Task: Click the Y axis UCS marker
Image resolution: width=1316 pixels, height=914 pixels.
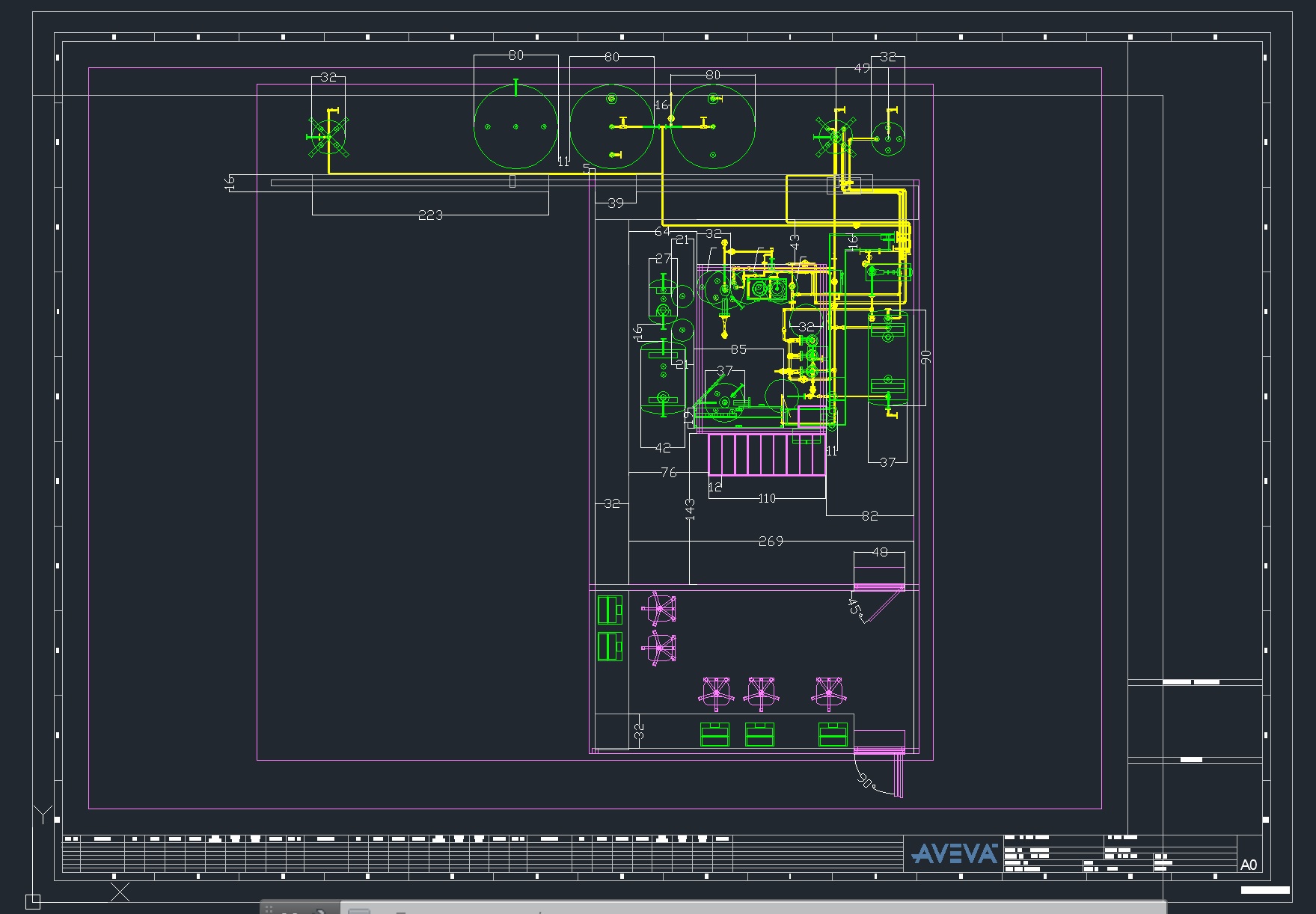Action: [44, 815]
